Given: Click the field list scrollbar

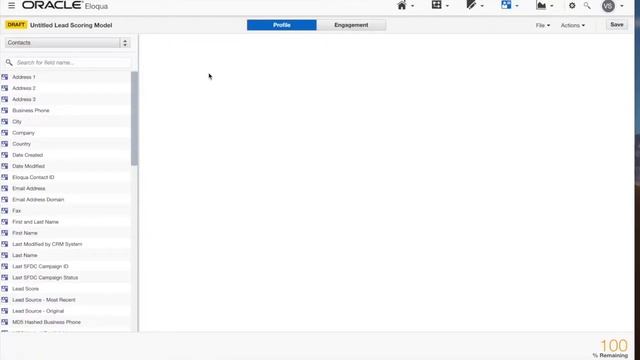Looking at the screenshot, I should tap(134, 118).
